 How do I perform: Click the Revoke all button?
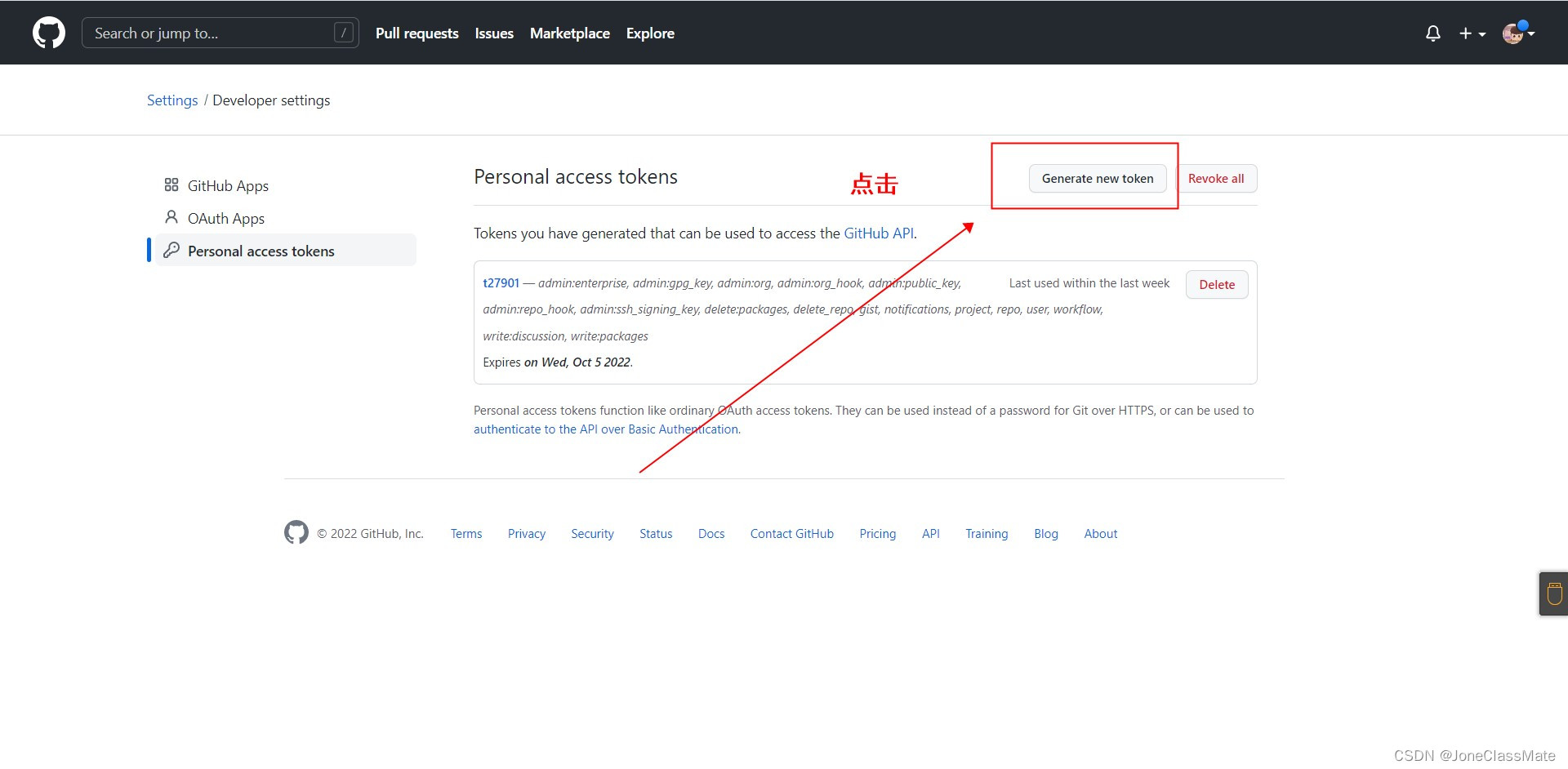point(1216,179)
